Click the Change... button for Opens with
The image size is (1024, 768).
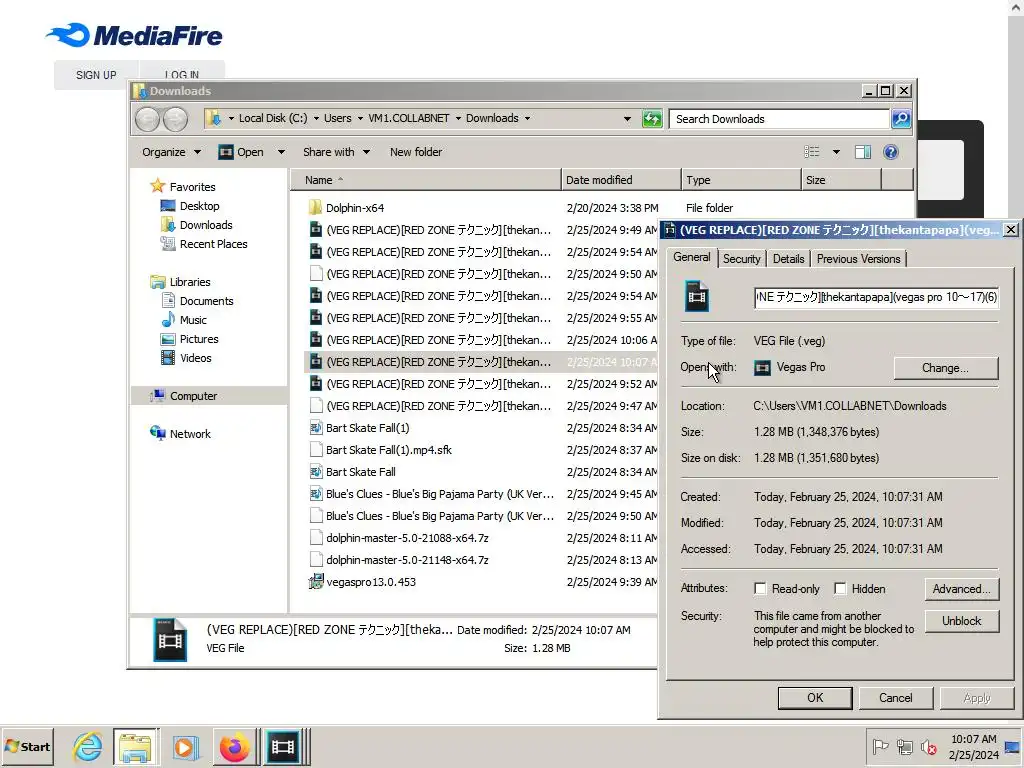(945, 368)
